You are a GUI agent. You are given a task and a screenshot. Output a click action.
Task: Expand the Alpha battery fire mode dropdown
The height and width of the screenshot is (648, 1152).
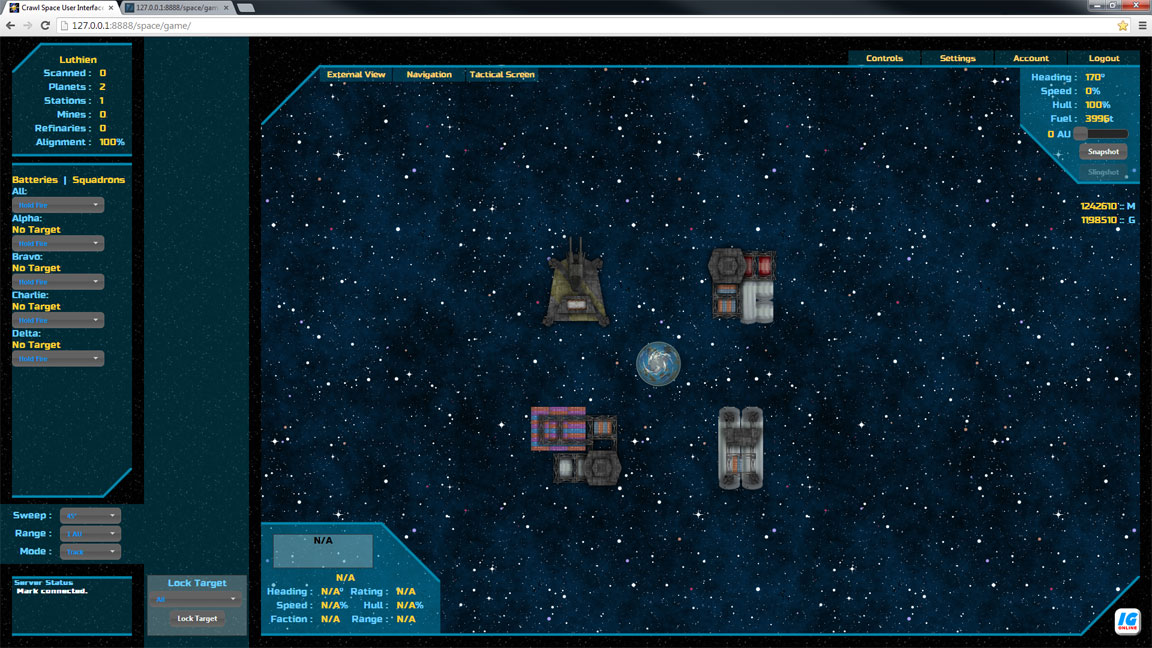(x=58, y=243)
